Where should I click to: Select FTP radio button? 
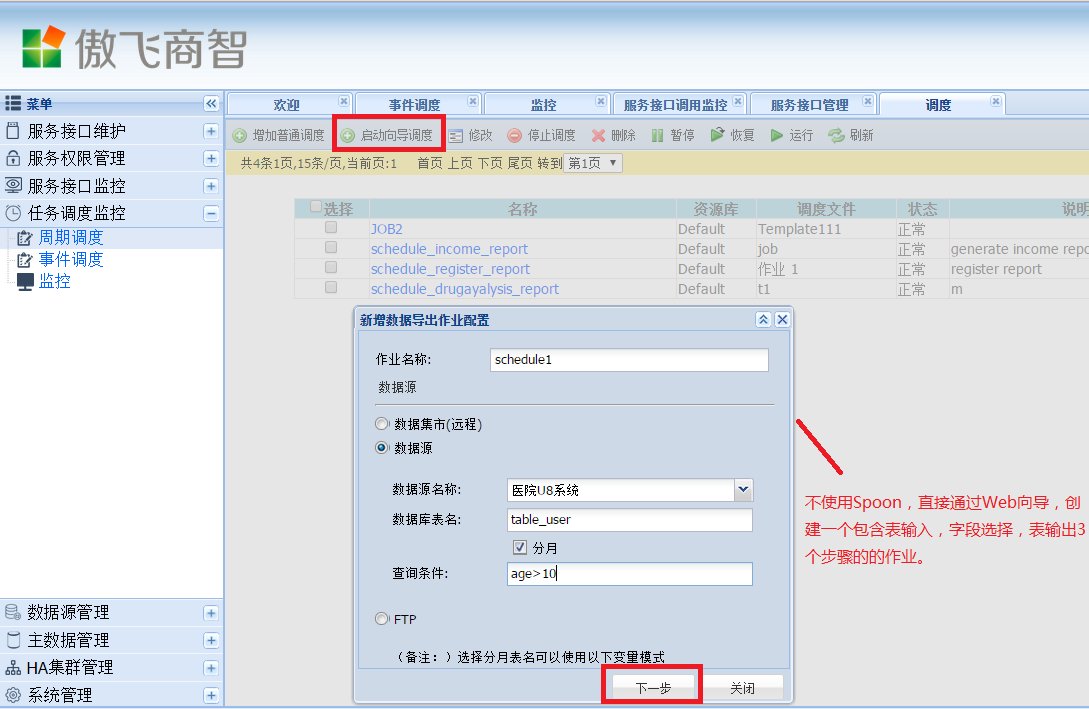(x=381, y=618)
